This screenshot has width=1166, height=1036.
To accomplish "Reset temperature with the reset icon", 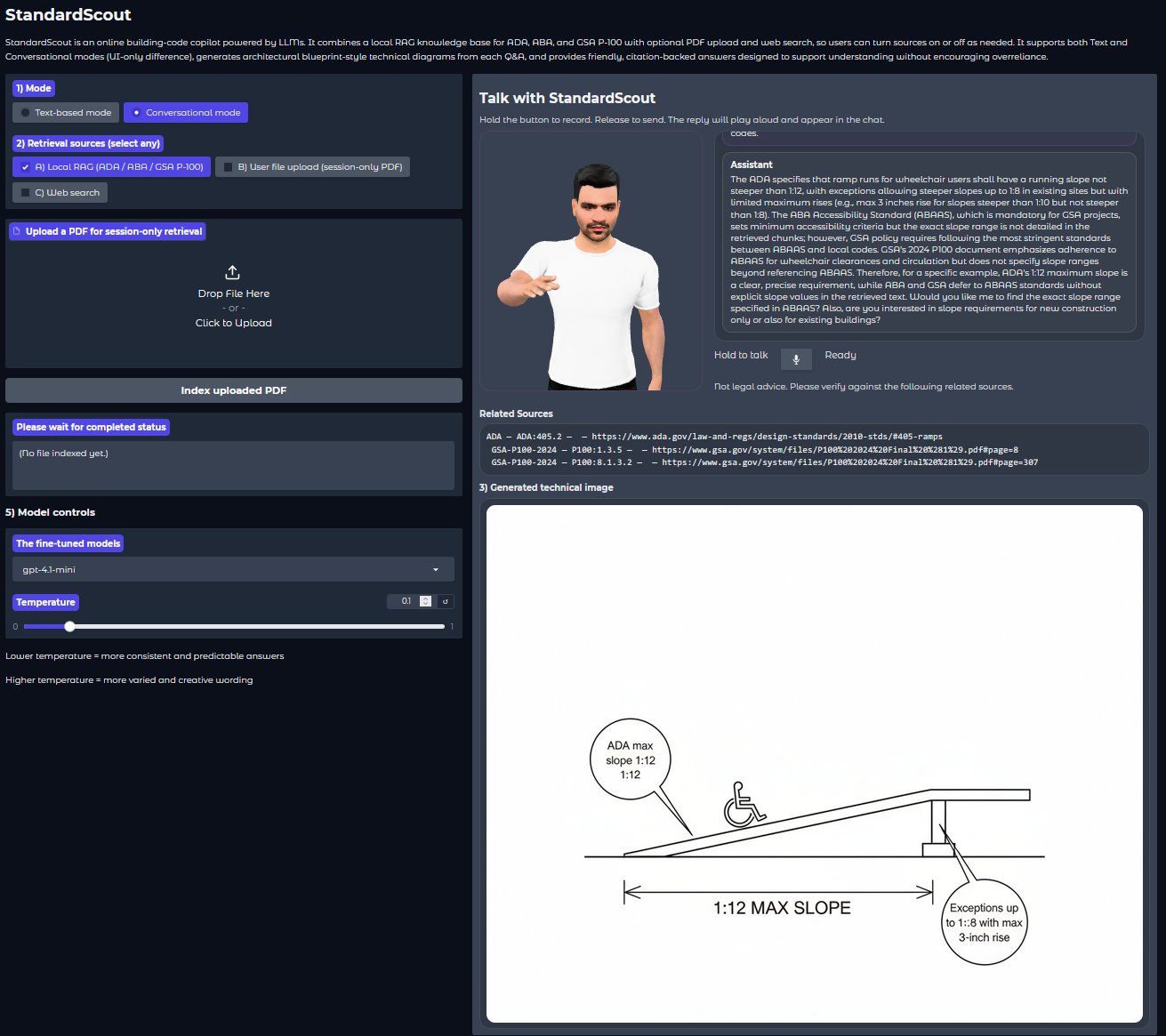I will [x=445, y=601].
